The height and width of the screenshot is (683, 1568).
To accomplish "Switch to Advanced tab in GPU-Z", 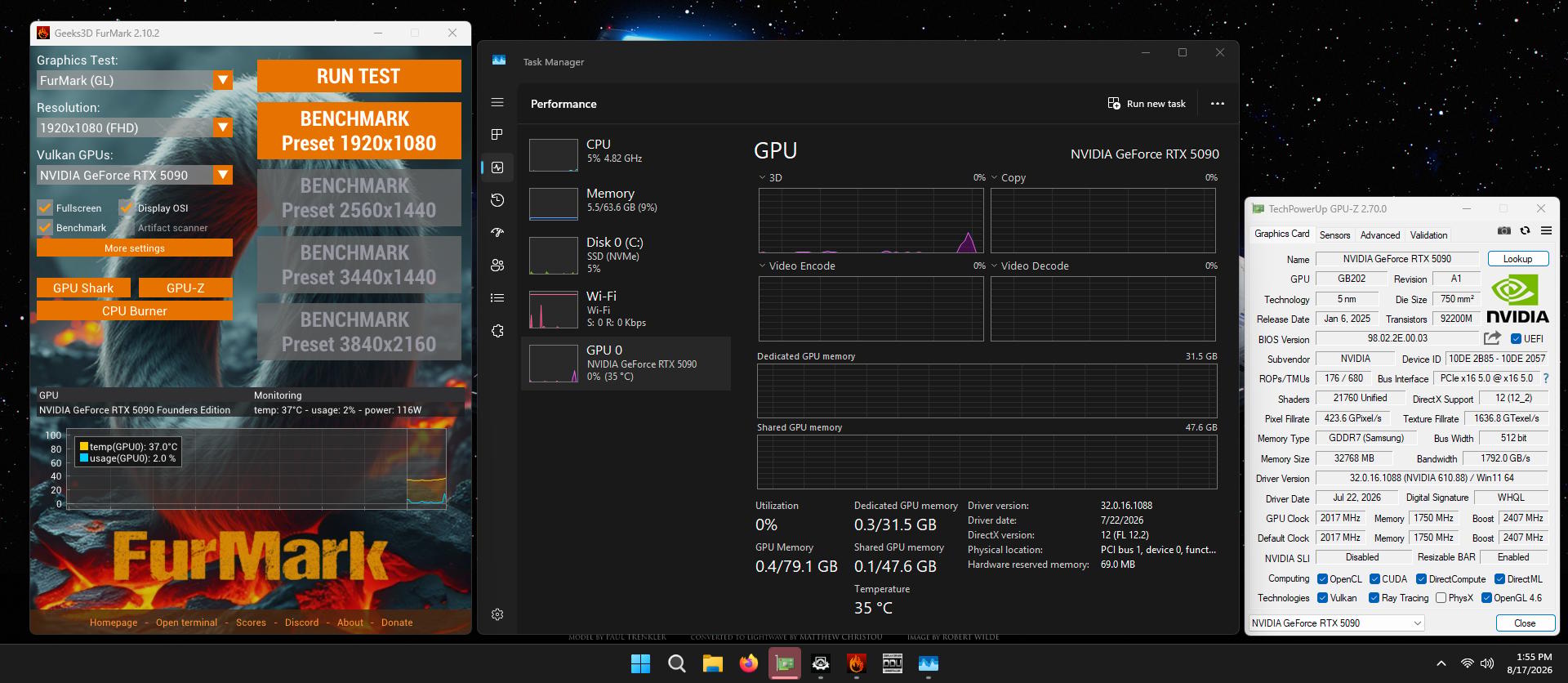I will (1379, 235).
